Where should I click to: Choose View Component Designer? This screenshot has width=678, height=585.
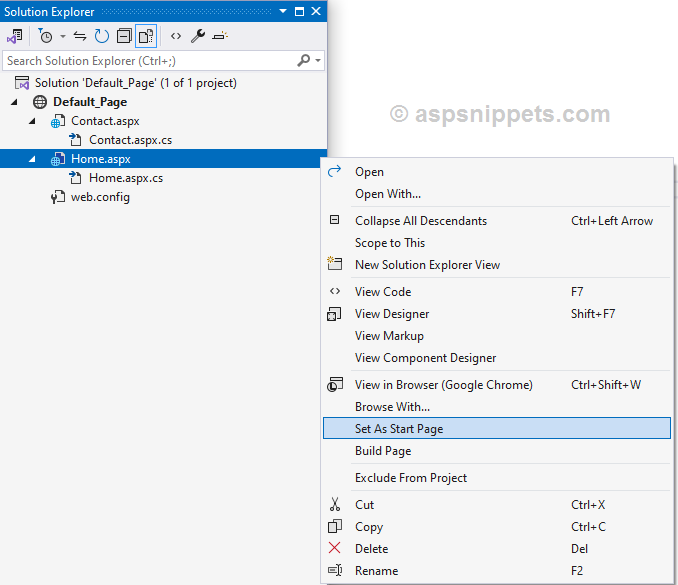[497, 358]
